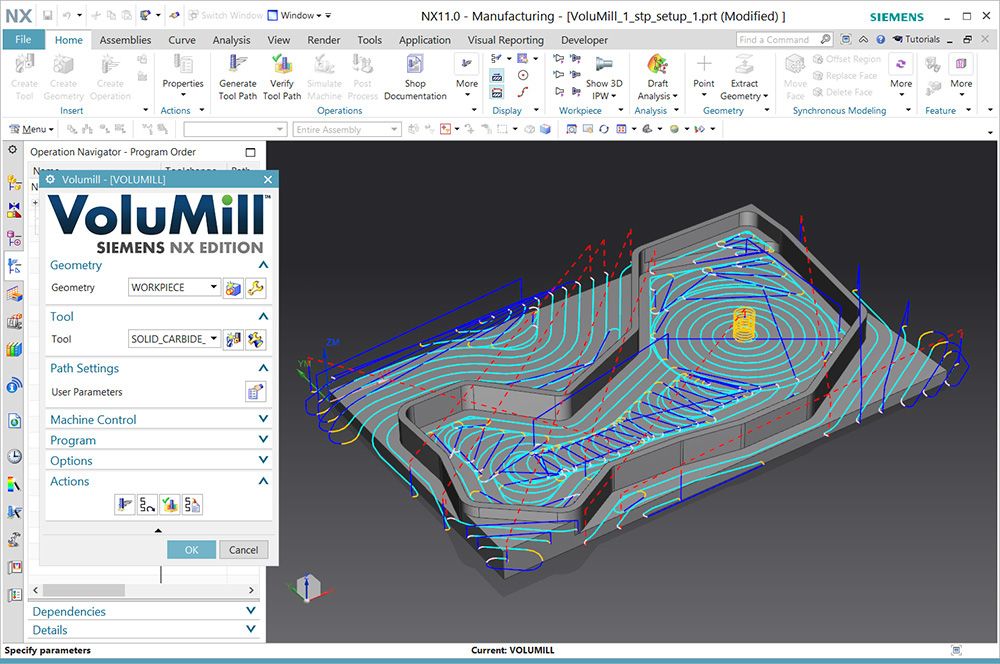Click Cancel in the Volumill dialog
Viewport: 1000px width, 664px height.
pos(244,550)
